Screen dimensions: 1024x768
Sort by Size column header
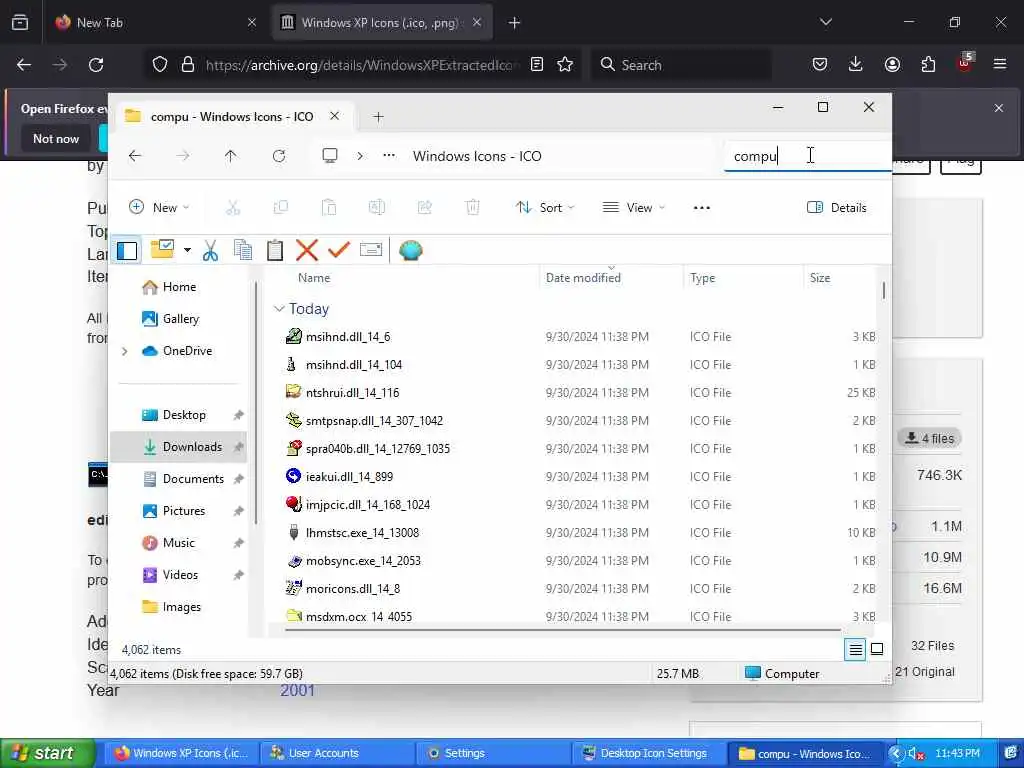point(820,278)
